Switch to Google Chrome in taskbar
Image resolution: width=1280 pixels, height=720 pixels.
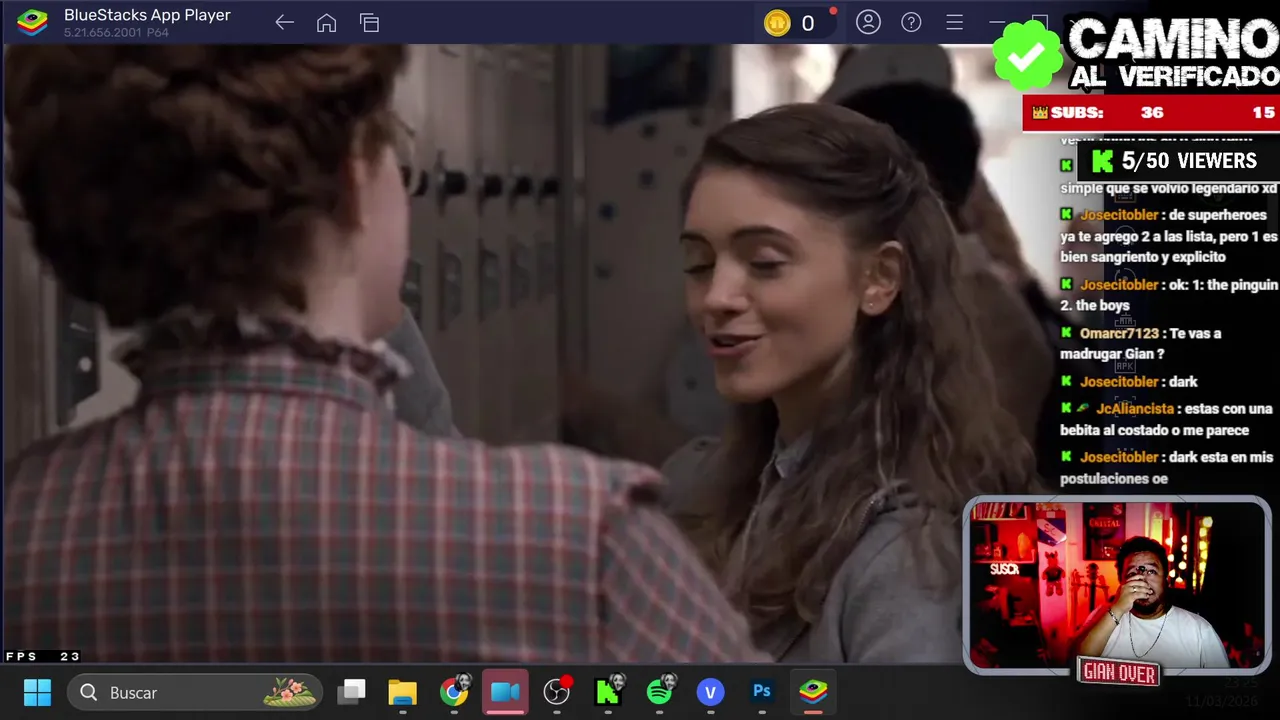click(x=455, y=692)
